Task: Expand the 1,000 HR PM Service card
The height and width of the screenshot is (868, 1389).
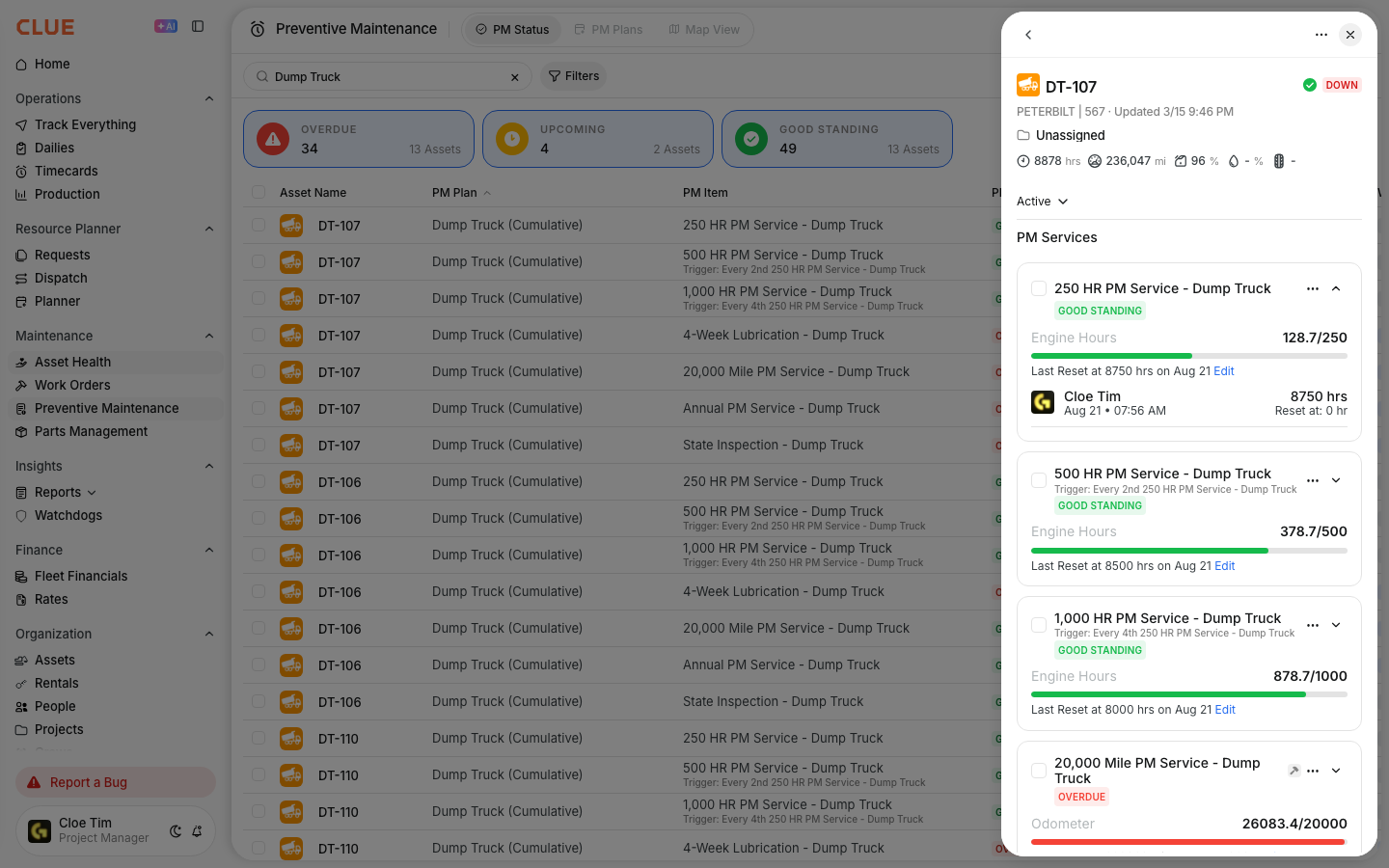Action: [1336, 625]
